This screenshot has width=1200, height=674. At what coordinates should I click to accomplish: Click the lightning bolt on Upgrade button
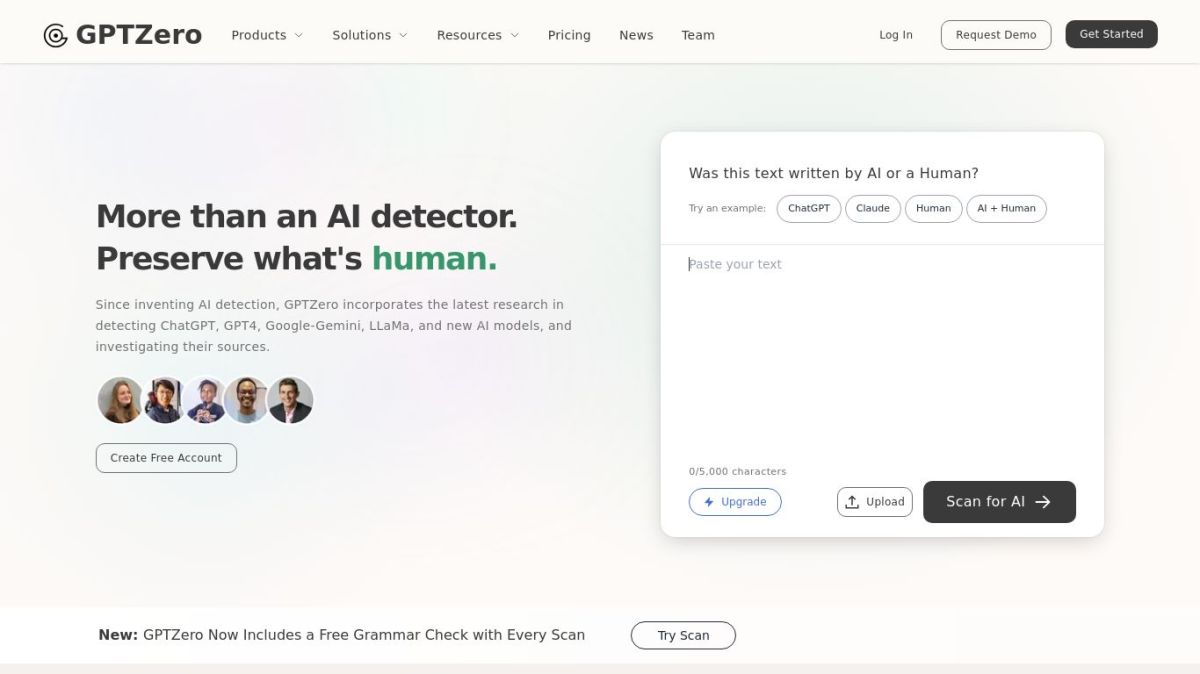pyautogui.click(x=708, y=501)
